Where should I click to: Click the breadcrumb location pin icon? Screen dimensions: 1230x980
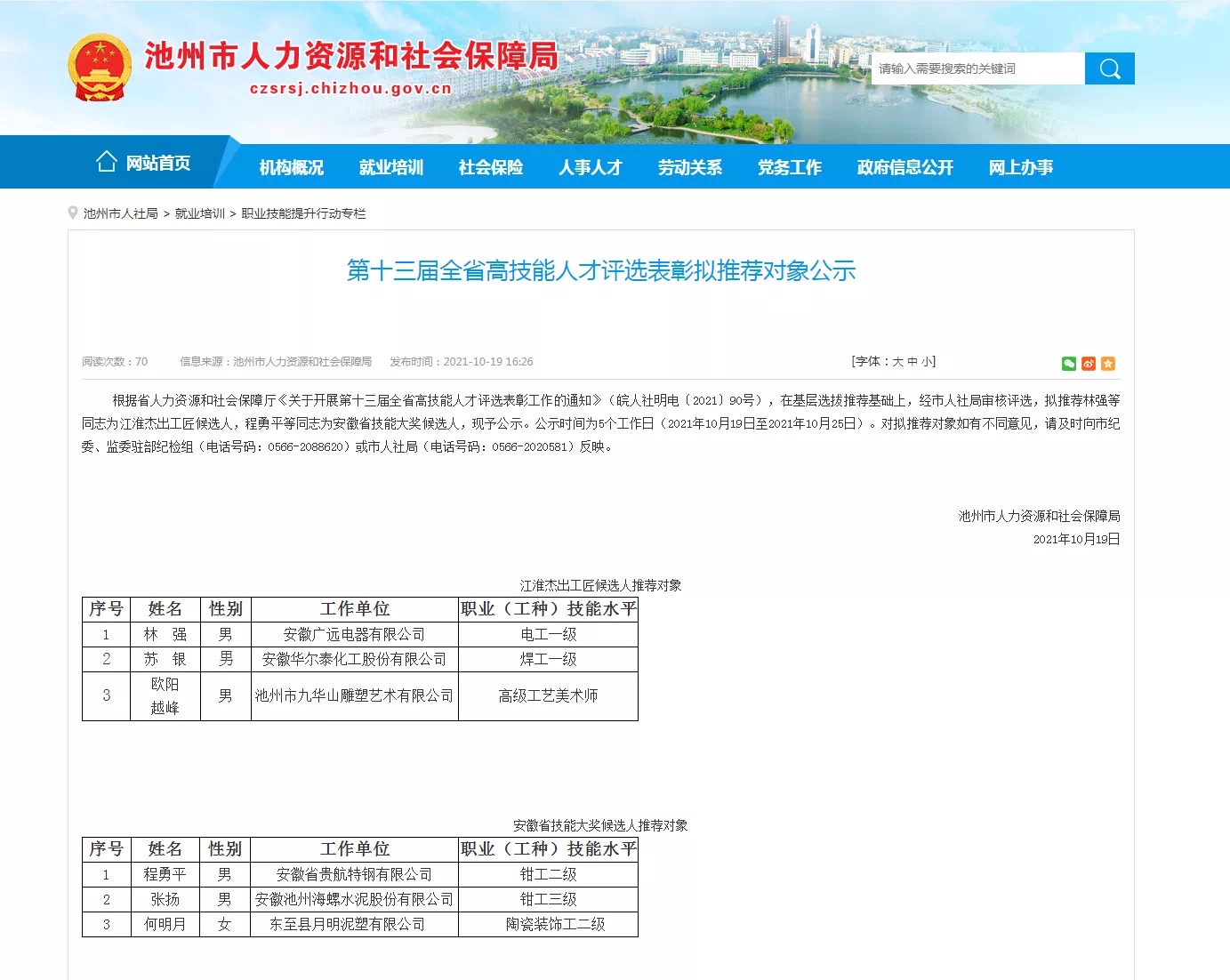(x=73, y=213)
